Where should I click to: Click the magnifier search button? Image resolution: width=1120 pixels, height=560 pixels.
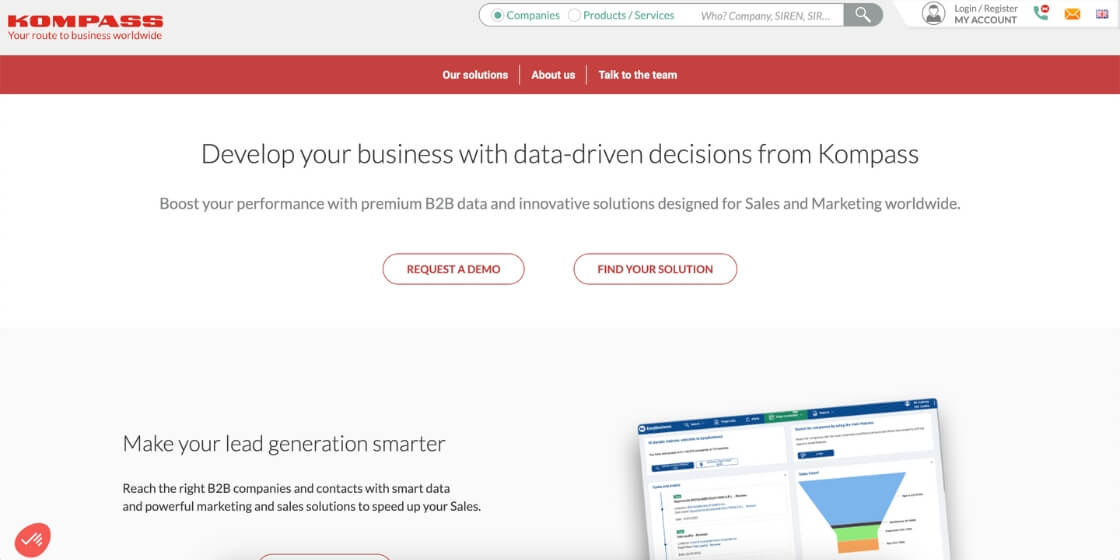click(863, 15)
